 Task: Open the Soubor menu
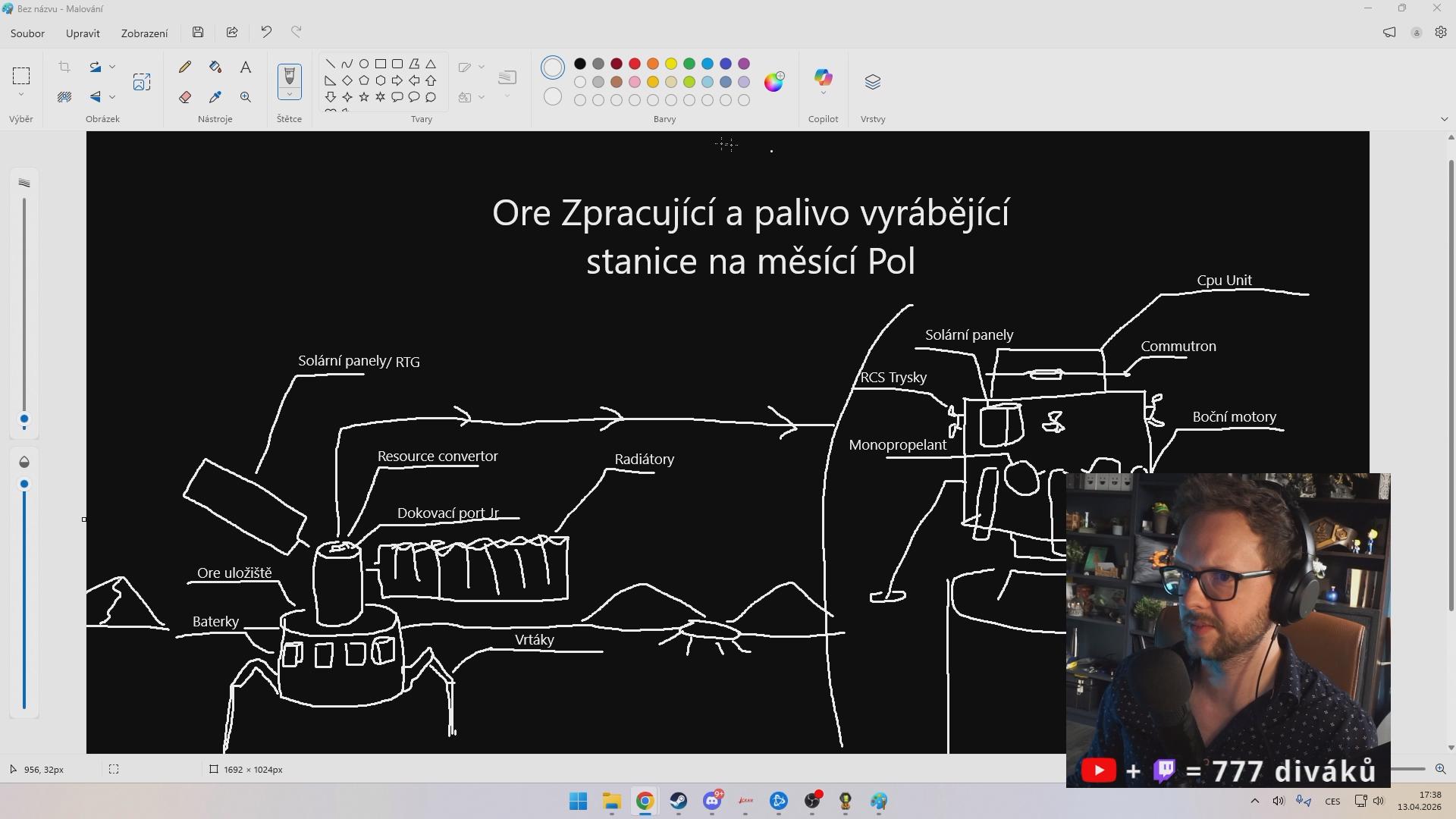click(x=27, y=33)
